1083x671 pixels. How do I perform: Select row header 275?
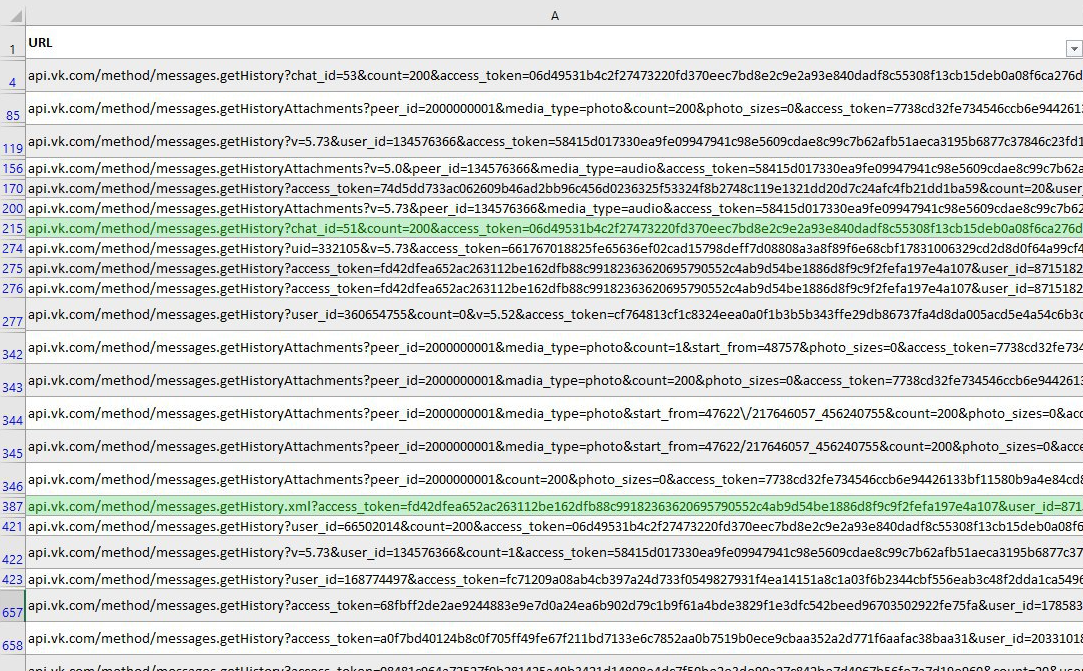[x=12, y=268]
